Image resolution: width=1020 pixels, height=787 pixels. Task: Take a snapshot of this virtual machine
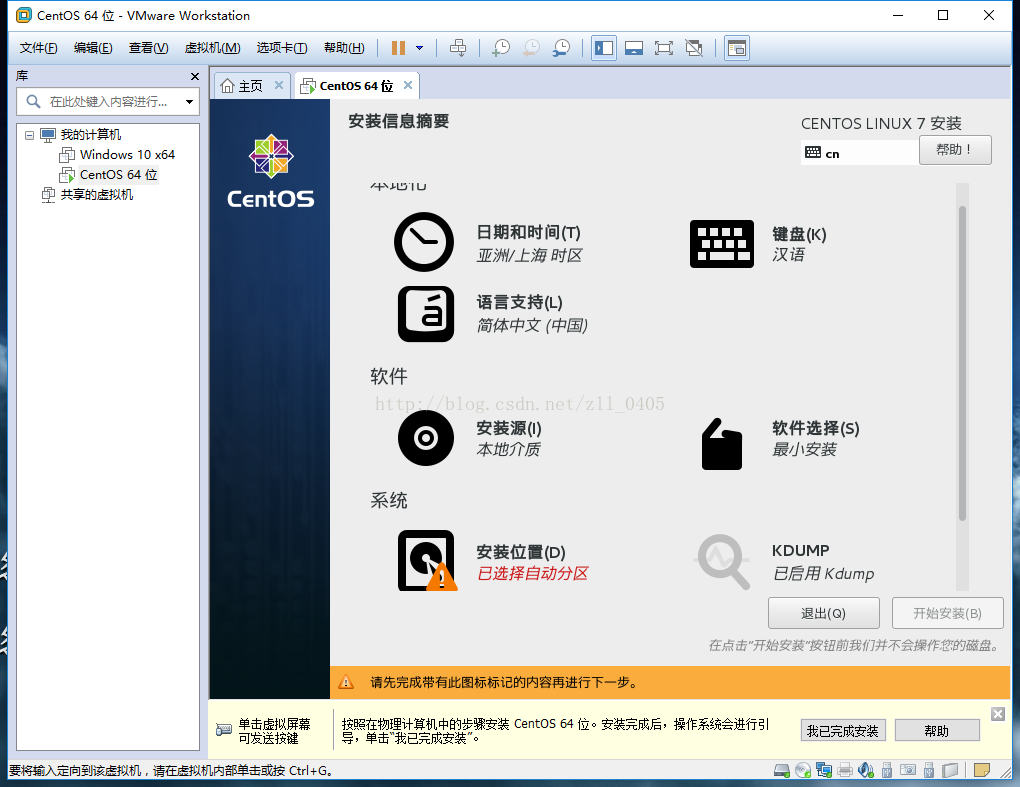coord(501,48)
